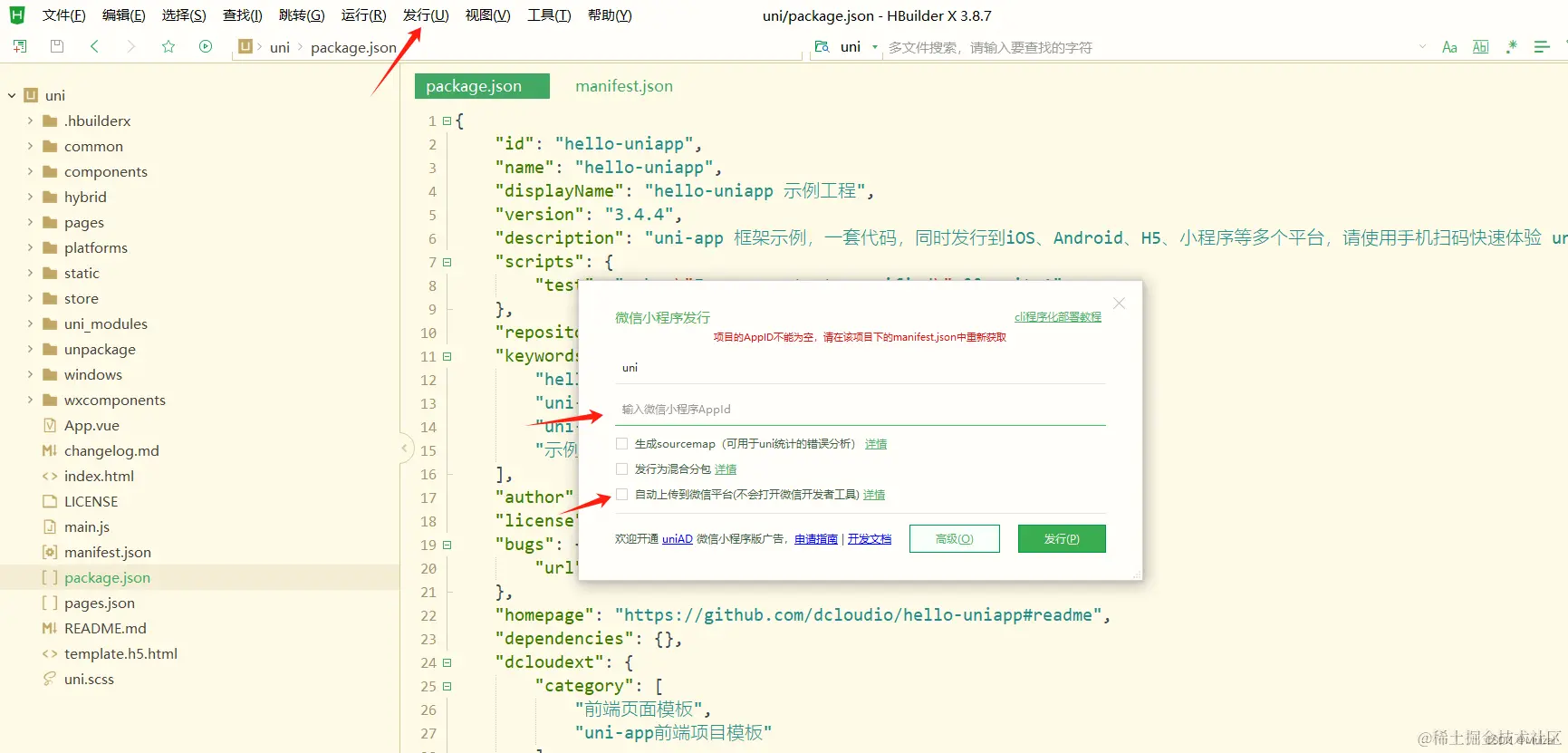Click the 高级(O) advanced button
Image resolution: width=1568 pixels, height=753 pixels.
pos(955,538)
